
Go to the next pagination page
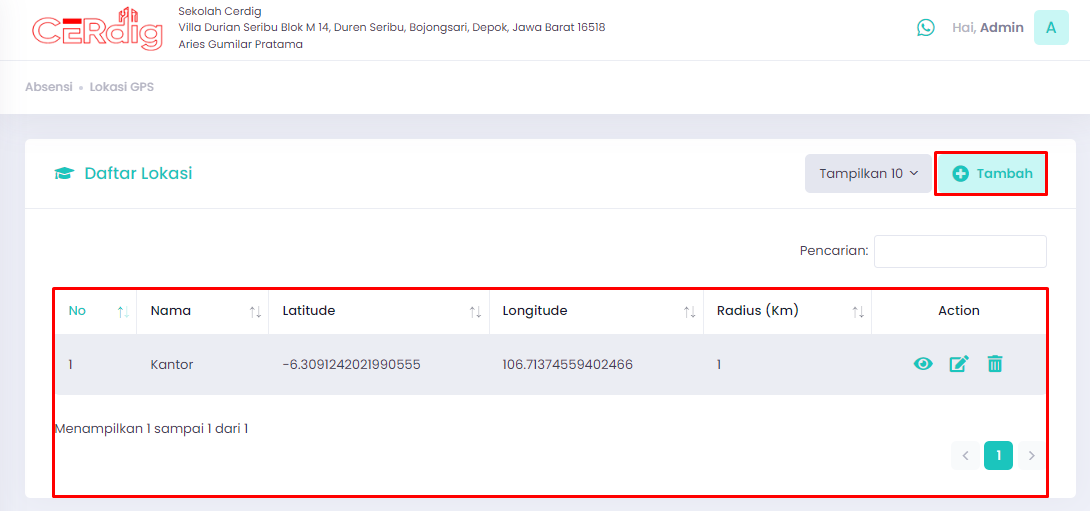(x=1032, y=455)
